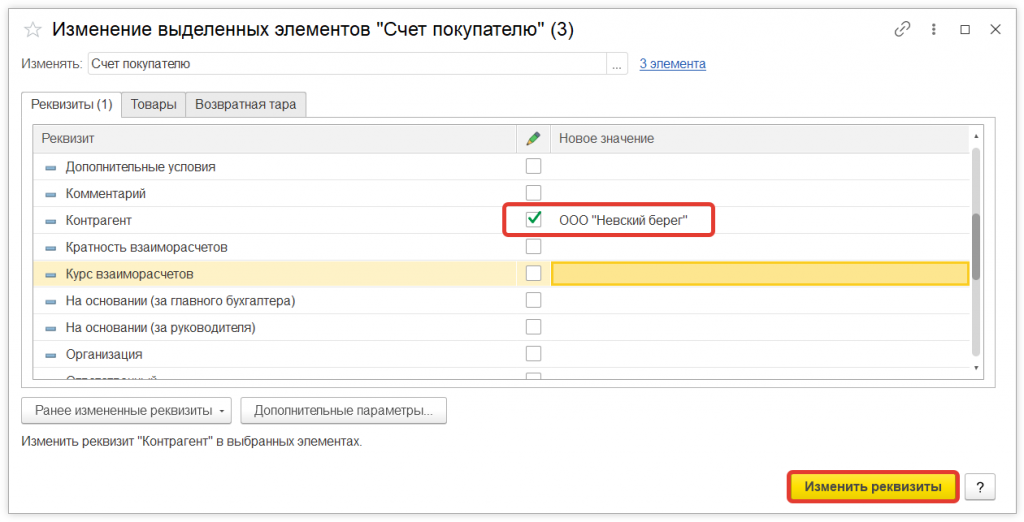
Task: Switch to the Товары tab
Action: [153, 104]
